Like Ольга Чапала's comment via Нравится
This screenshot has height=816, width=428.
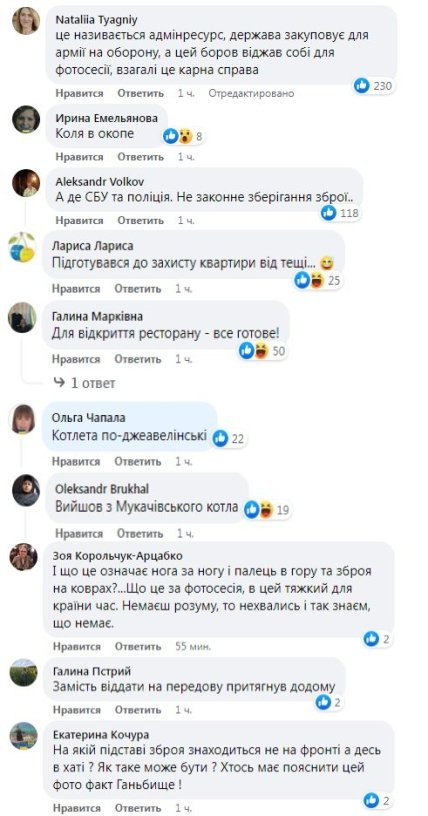click(76, 462)
